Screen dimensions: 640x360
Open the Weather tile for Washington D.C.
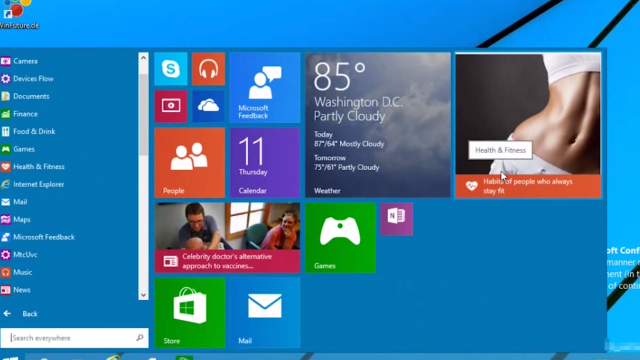[x=378, y=125]
